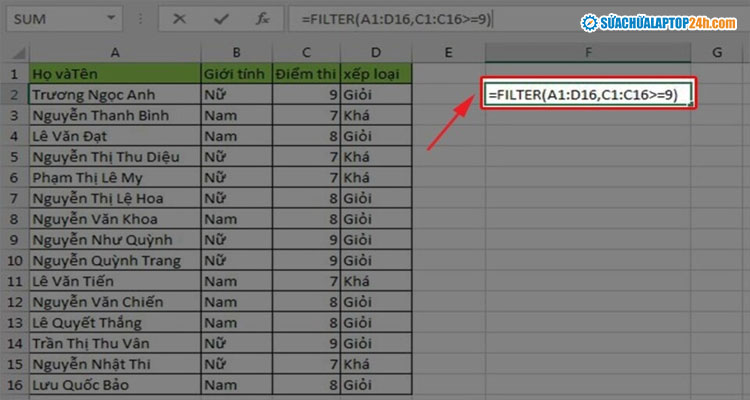This screenshot has height=400, width=750.
Task: Select column G header
Action: coord(717,53)
